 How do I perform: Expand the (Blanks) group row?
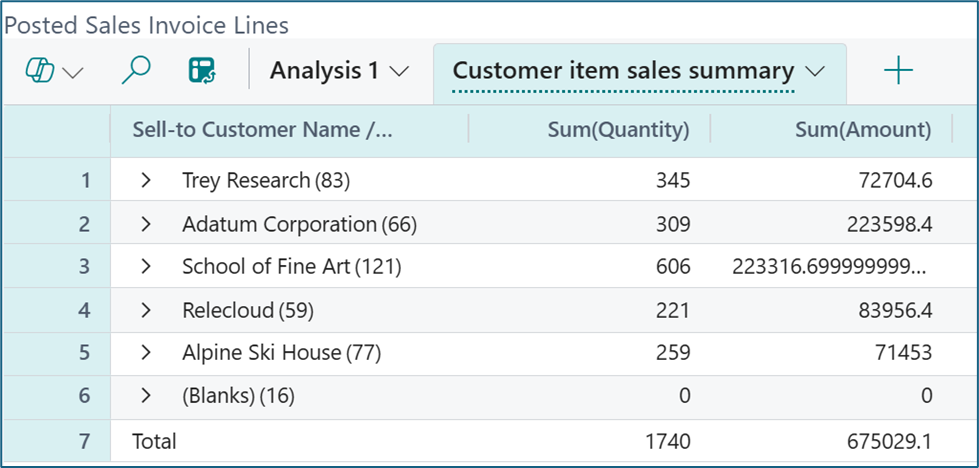tap(146, 396)
